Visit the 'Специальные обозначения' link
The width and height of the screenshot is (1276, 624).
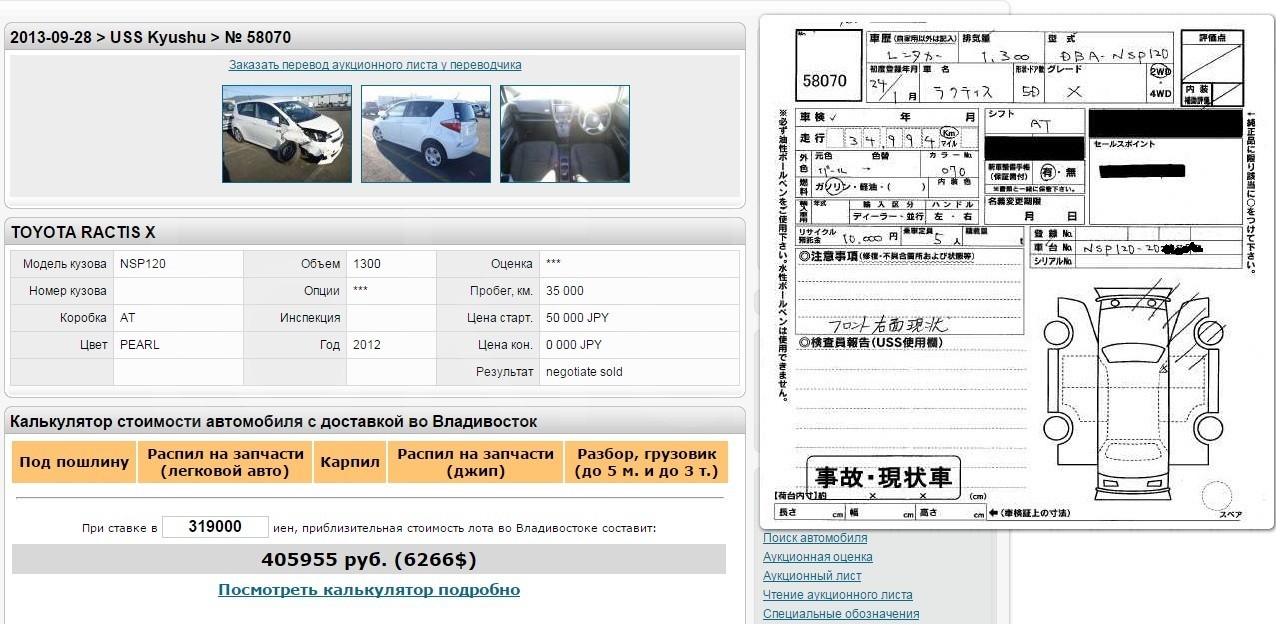pos(841,614)
